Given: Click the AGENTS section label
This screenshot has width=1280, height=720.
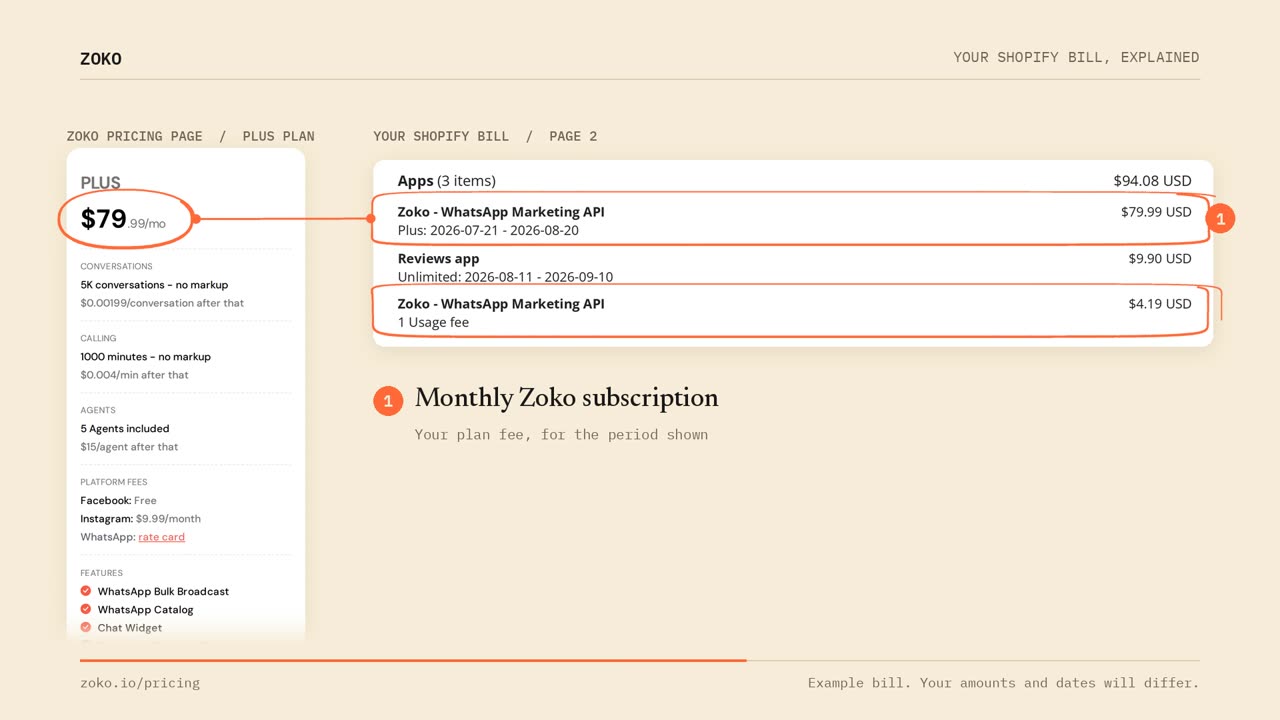Looking at the screenshot, I should (98, 410).
